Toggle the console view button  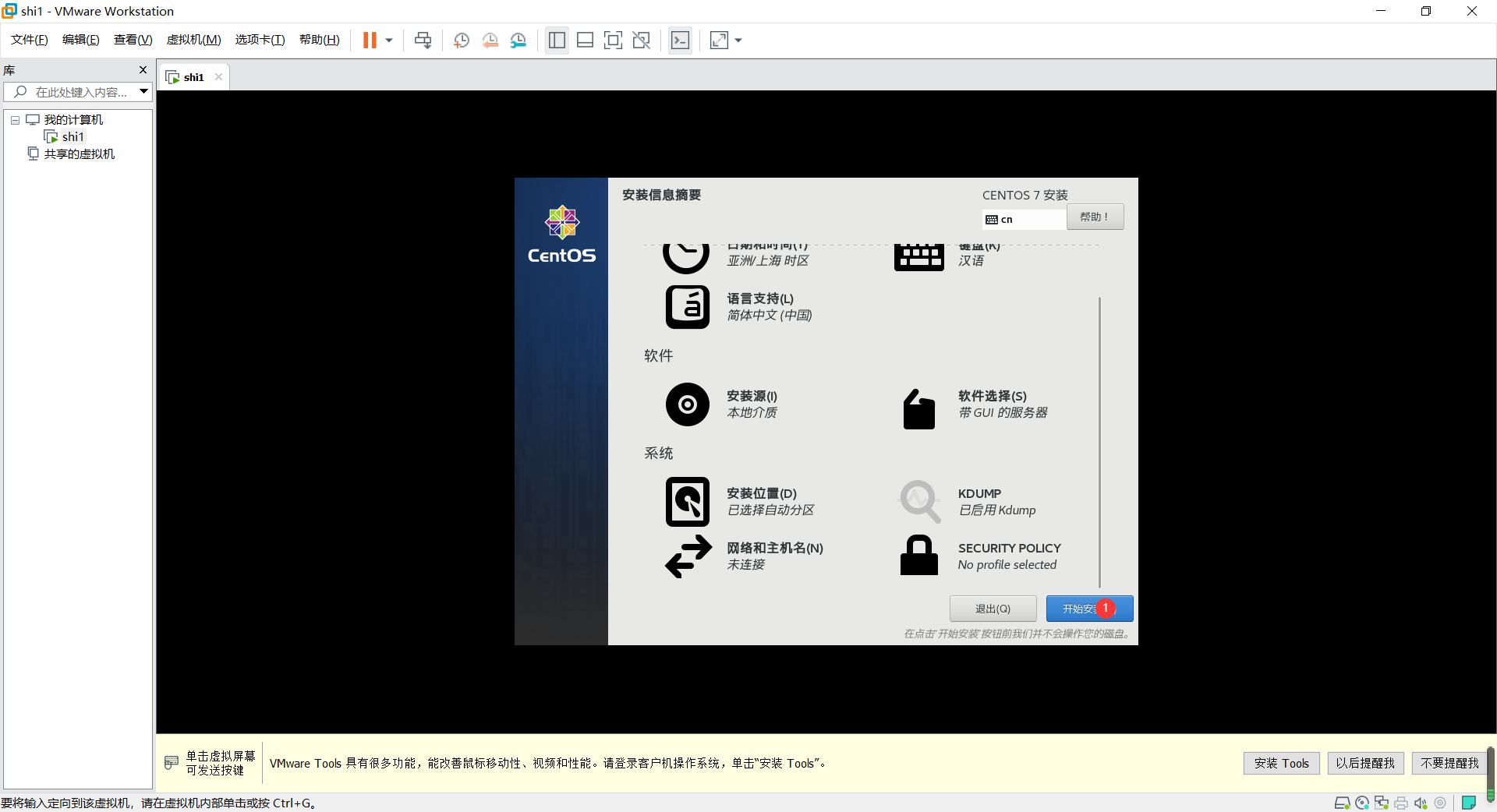pos(680,41)
